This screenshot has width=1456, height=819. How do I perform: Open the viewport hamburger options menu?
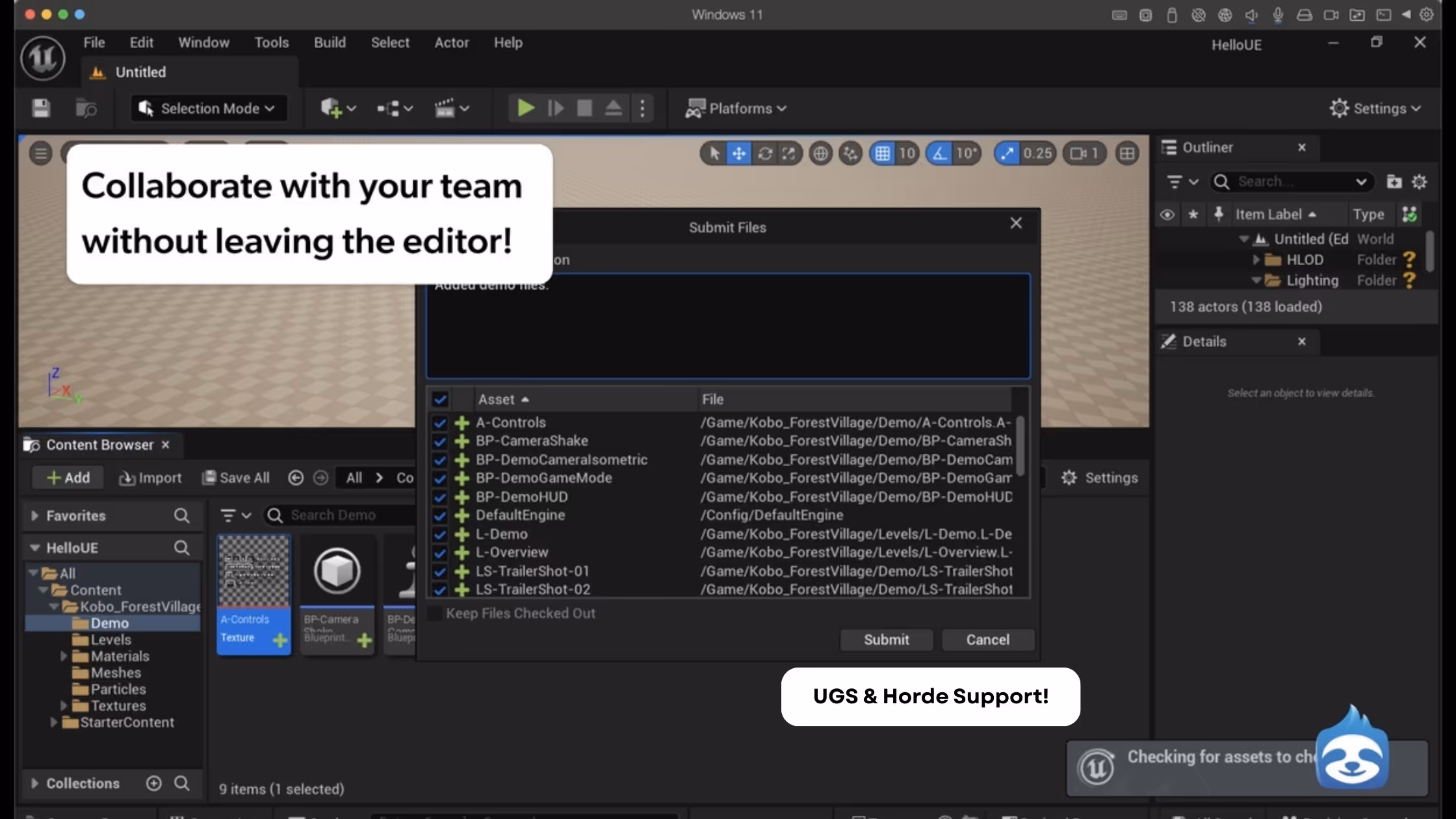41,153
